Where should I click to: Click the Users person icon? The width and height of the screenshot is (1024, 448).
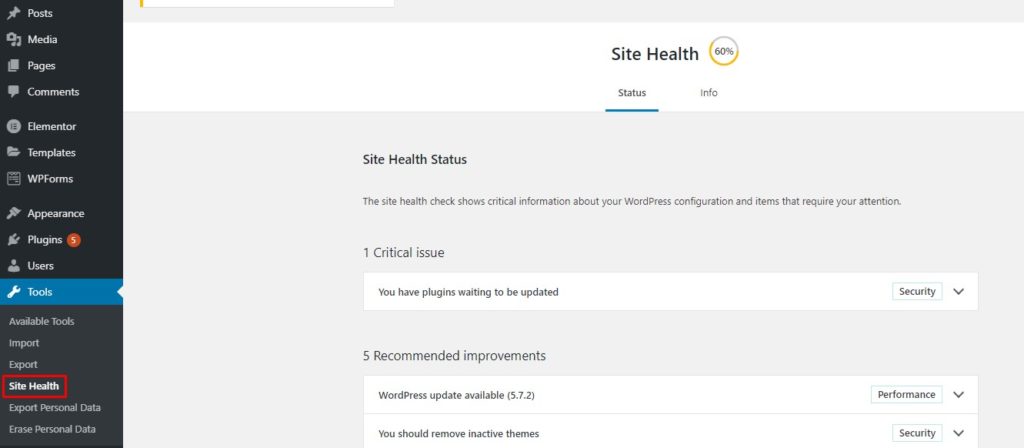coord(13,266)
